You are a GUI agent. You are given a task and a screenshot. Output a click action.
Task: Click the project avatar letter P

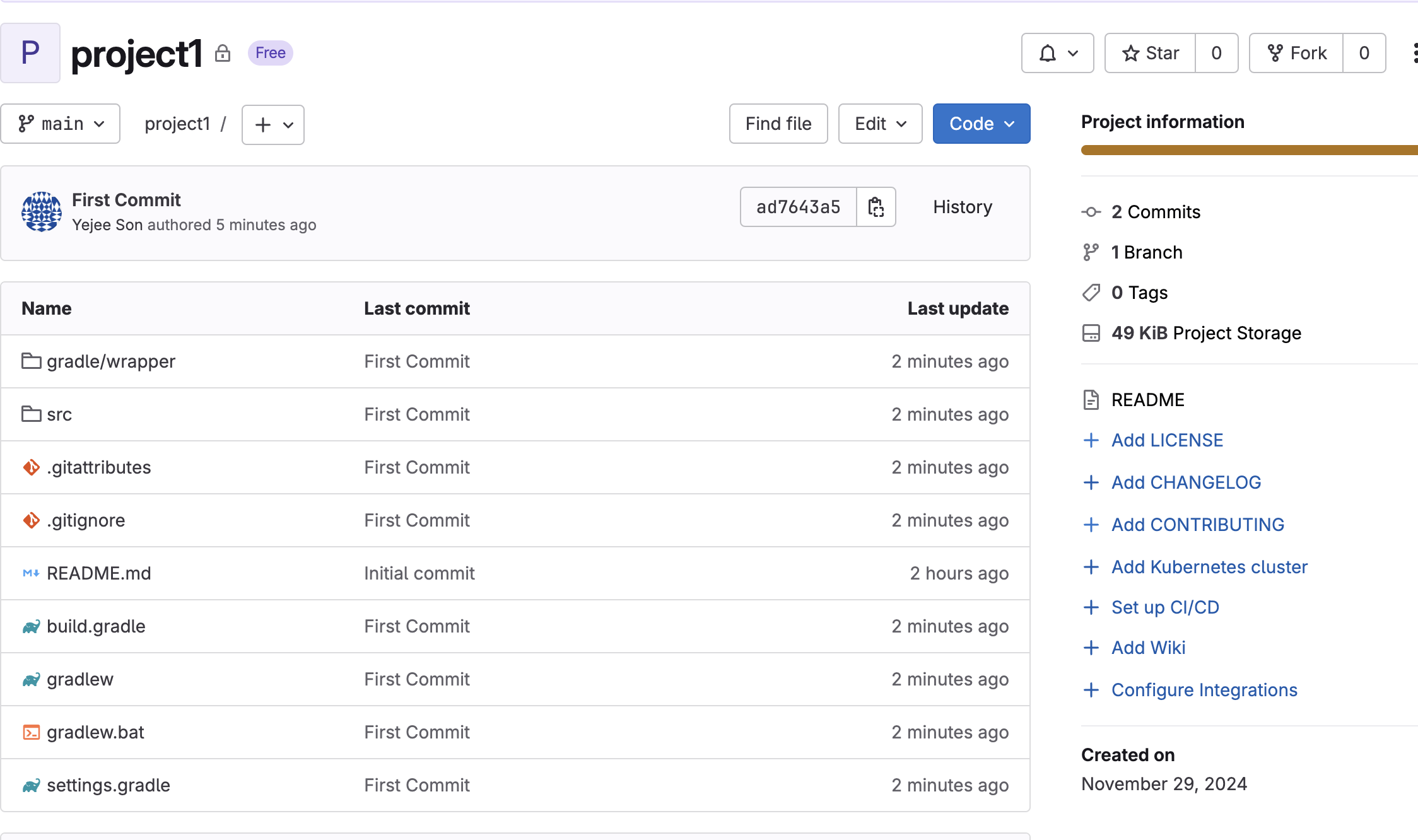30,53
